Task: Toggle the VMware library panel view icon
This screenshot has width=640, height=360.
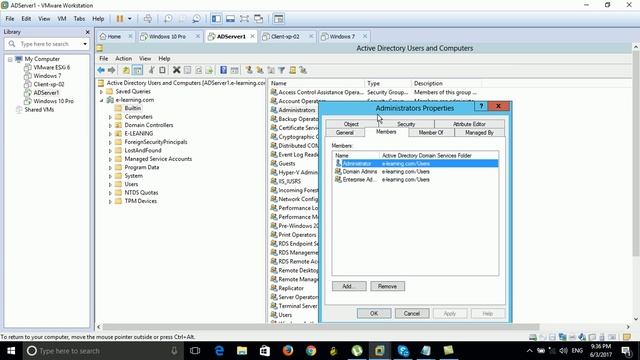Action: coord(216,19)
